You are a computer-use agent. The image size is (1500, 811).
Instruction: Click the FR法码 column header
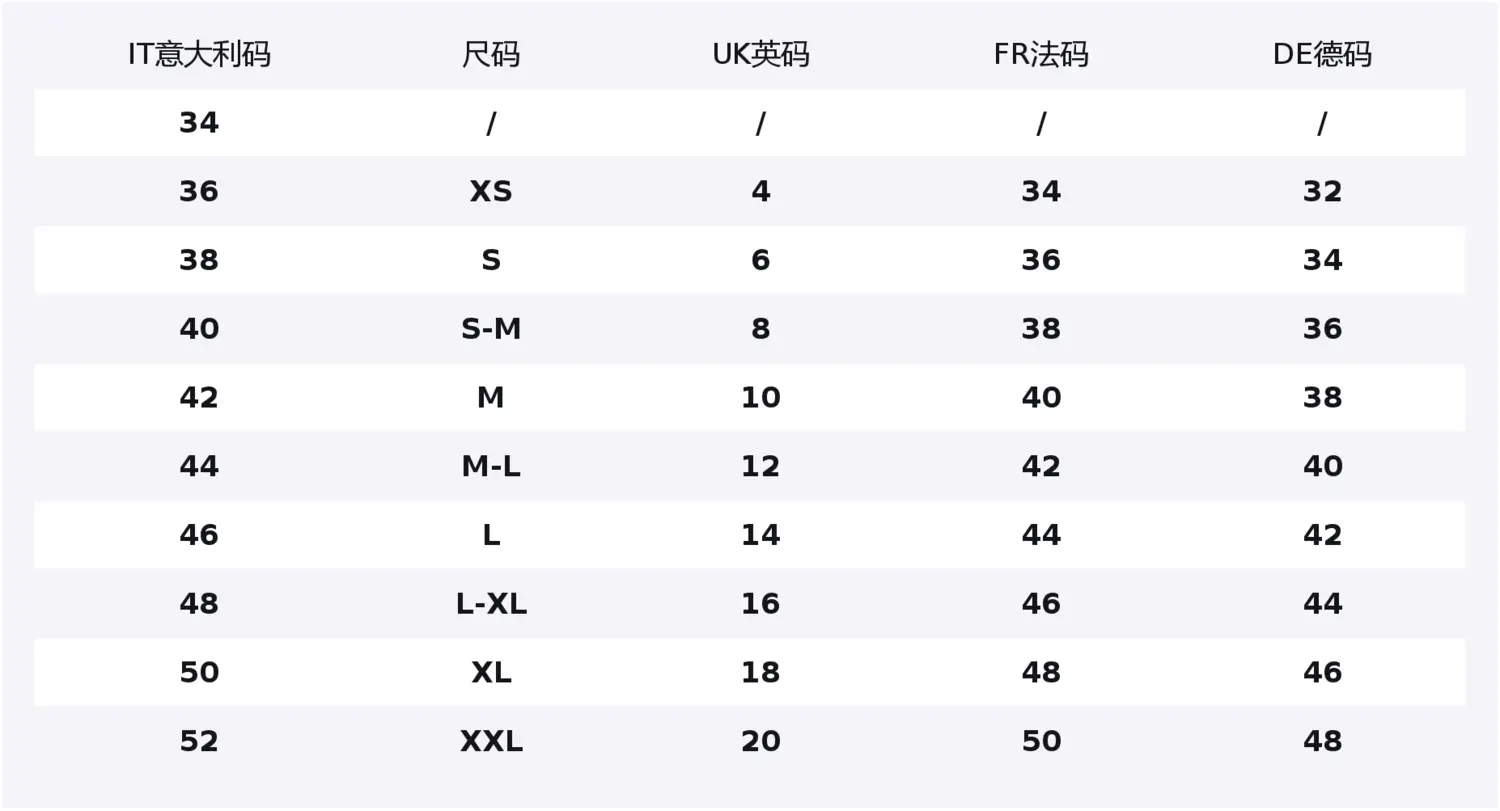pos(1041,54)
